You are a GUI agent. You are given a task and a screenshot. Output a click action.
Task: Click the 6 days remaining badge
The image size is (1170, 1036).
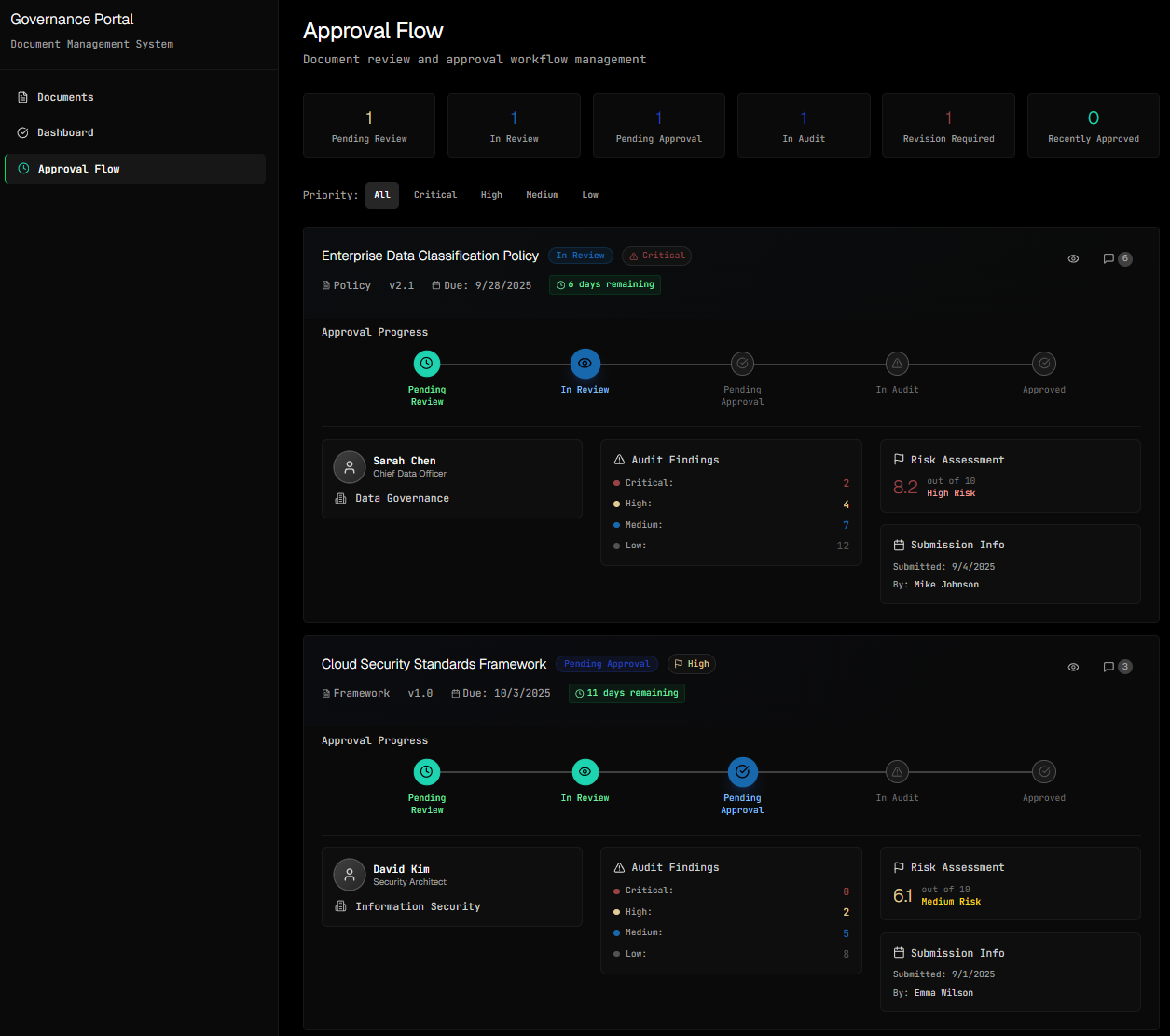tap(605, 284)
